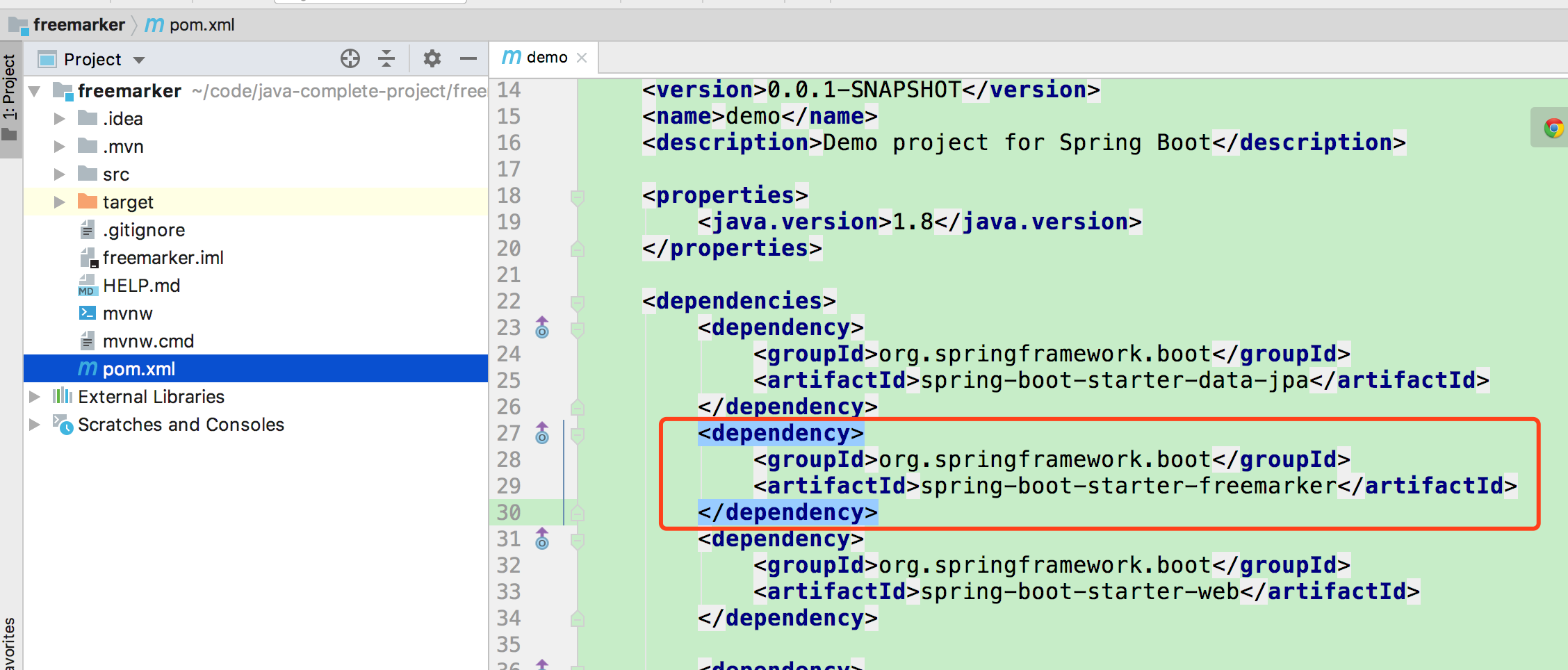Click spring-boot-starter-web artifactId text
This screenshot has width=1568, height=670.
tap(1079, 591)
